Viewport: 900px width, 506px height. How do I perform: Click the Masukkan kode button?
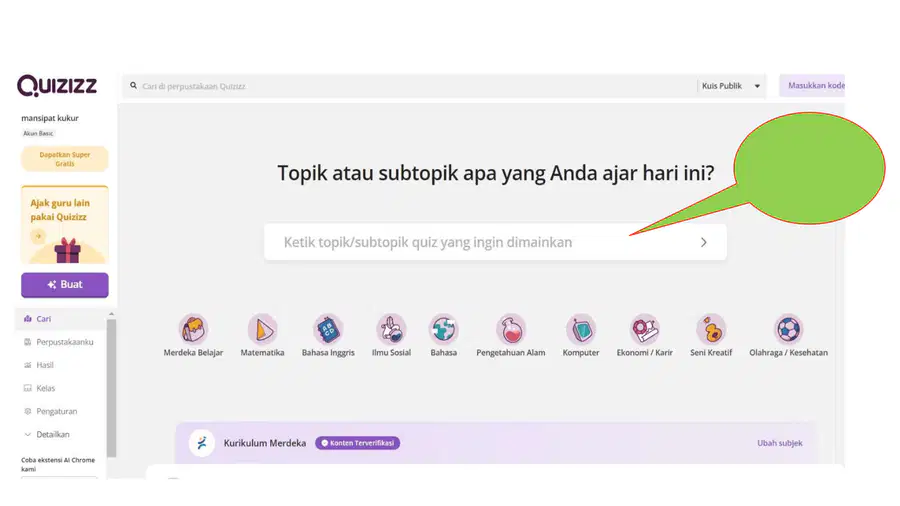[812, 85]
